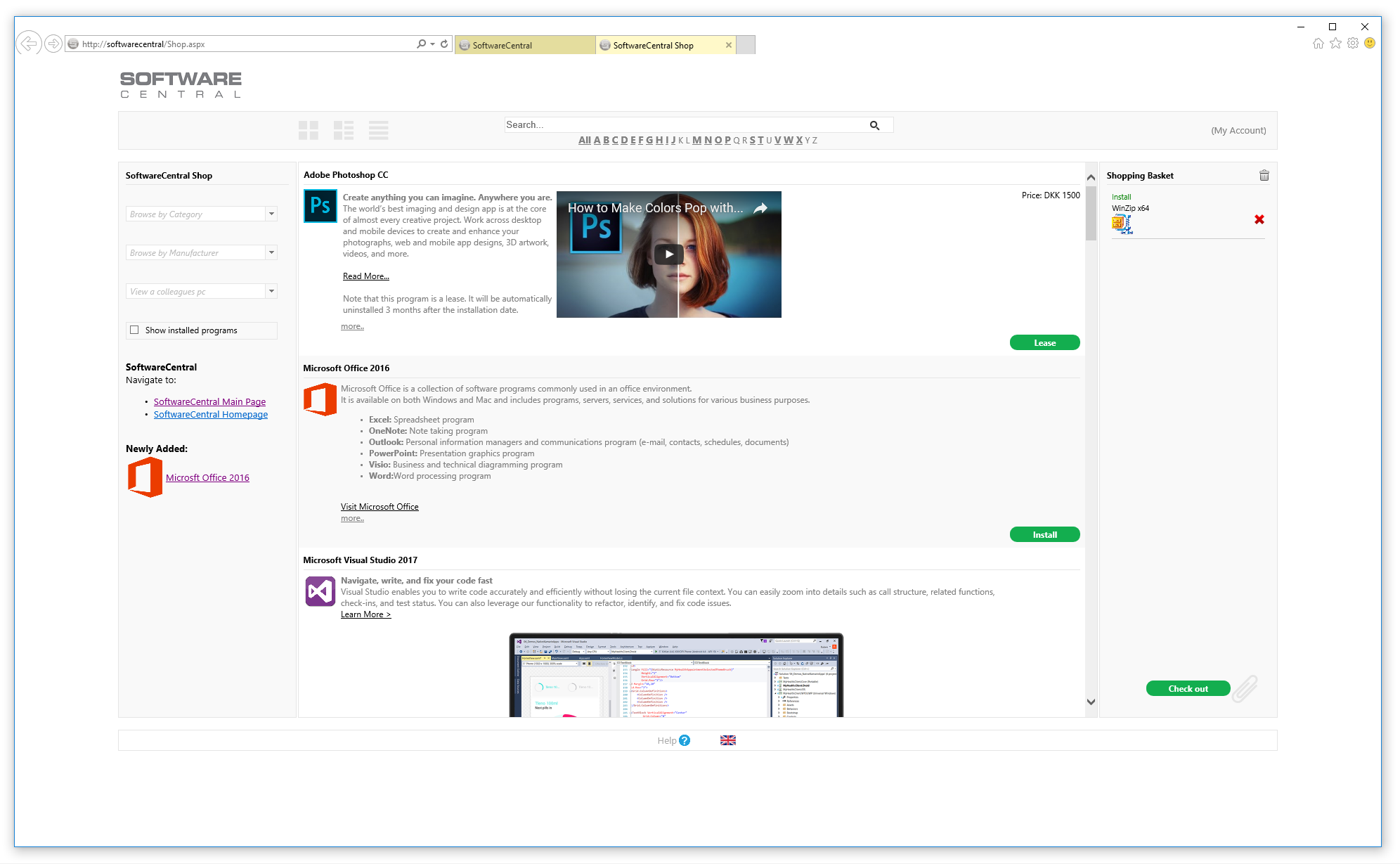Open Microsoft Office 2016 under Newly Added
1400x864 pixels.
tap(207, 477)
